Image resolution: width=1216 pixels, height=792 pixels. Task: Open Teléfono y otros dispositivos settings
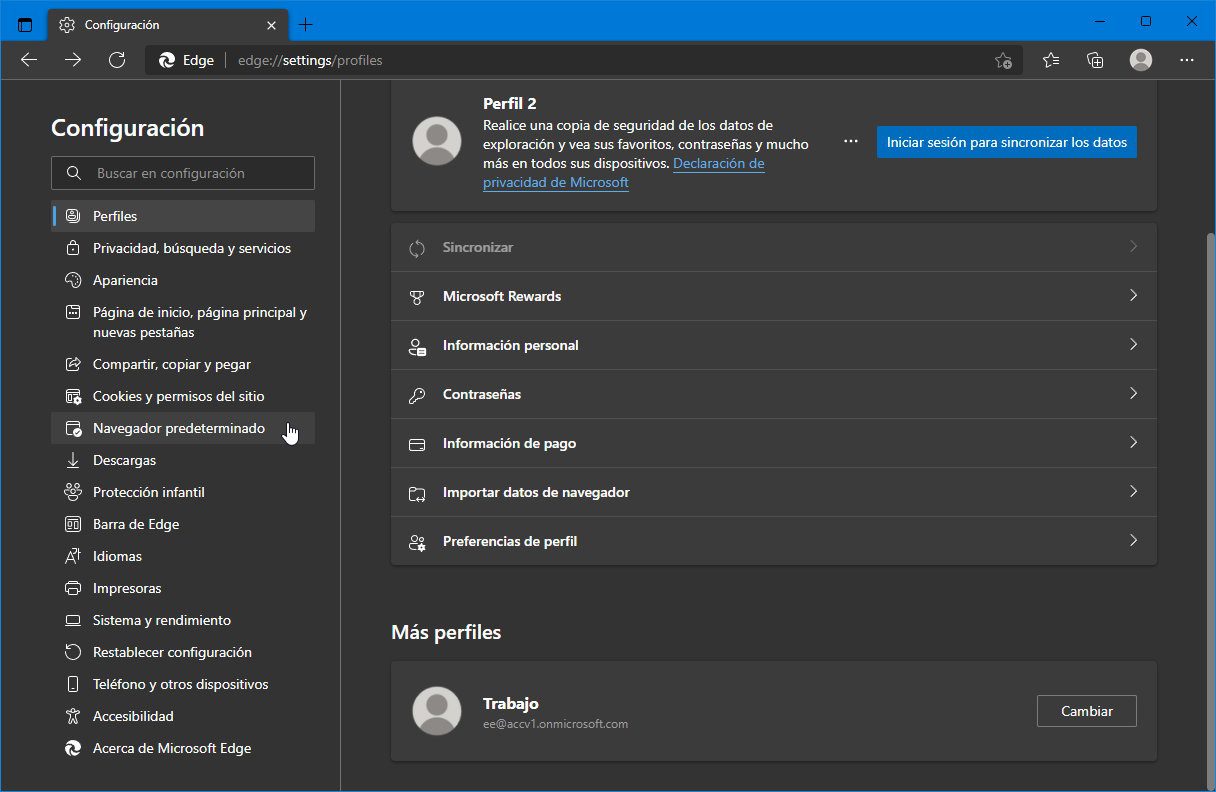tap(183, 684)
